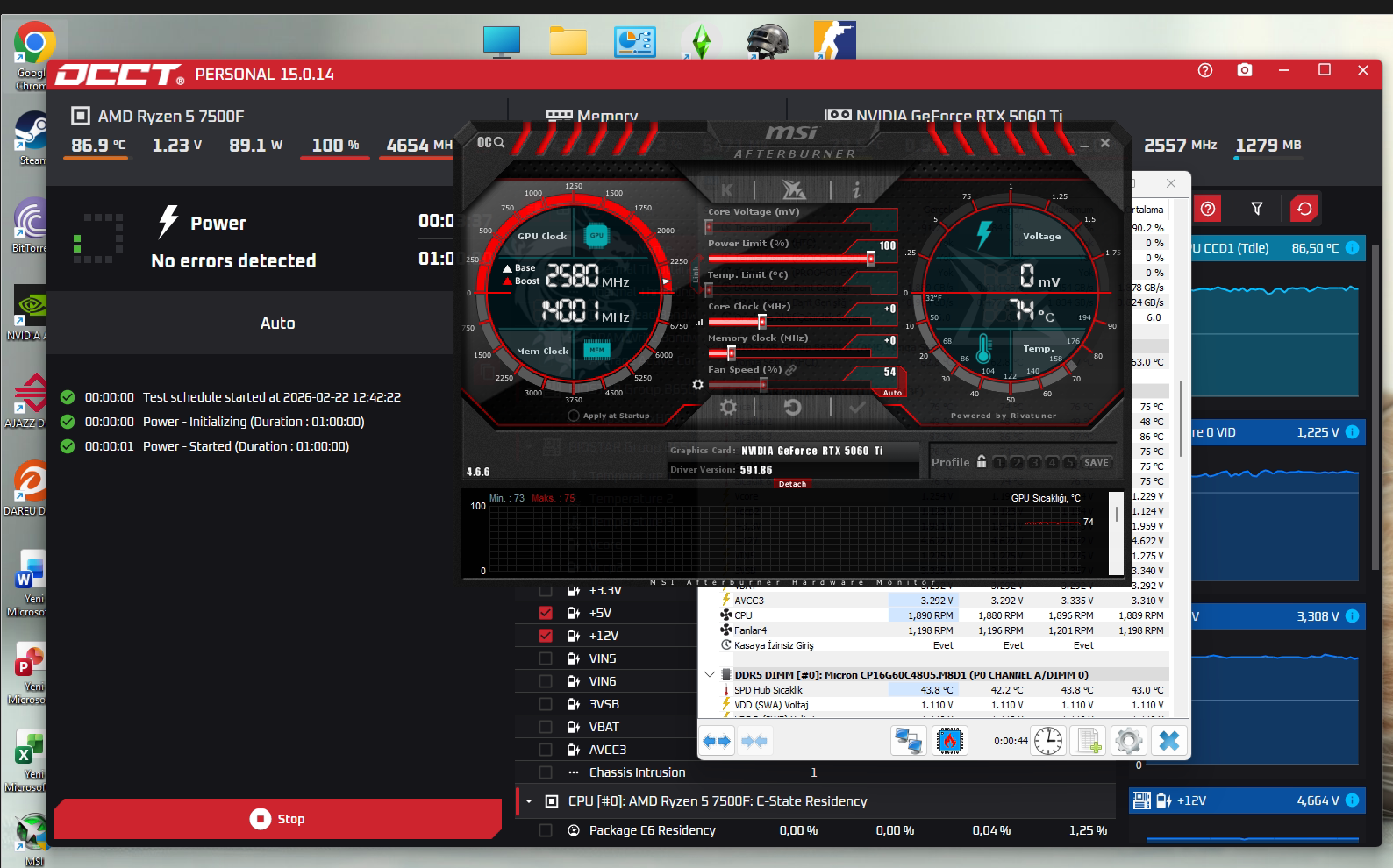This screenshot has height=868, width=1393.
Task: Click the MEM chip icon on clock gauge
Action: [596, 350]
